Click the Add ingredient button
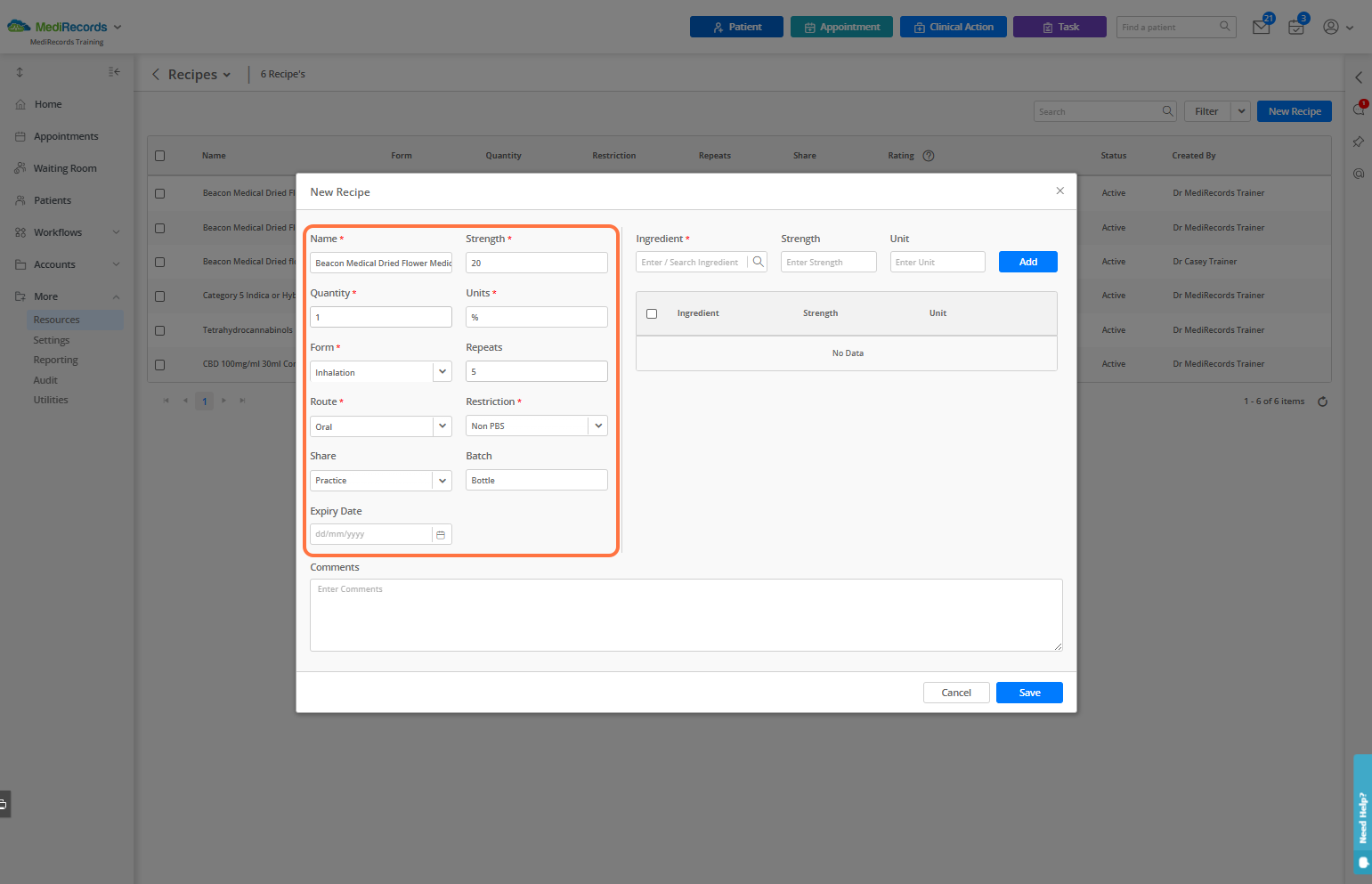This screenshot has height=884, width=1372. [x=1028, y=262]
